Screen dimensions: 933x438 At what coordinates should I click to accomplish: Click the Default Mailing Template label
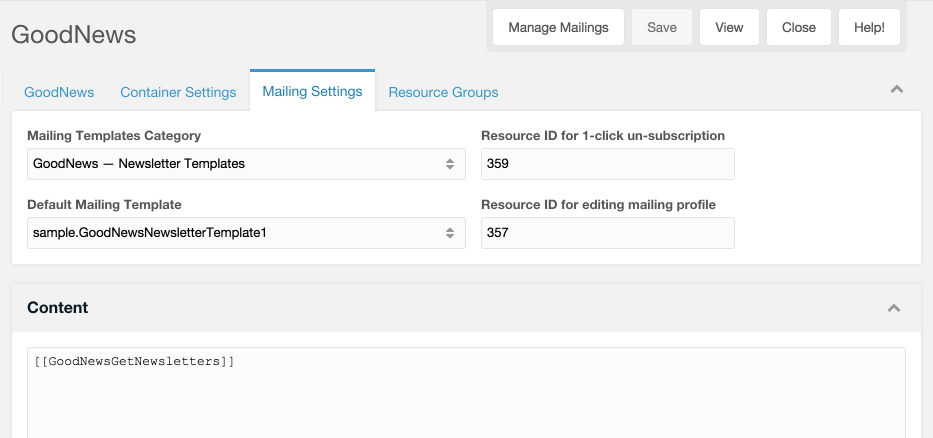pos(104,205)
